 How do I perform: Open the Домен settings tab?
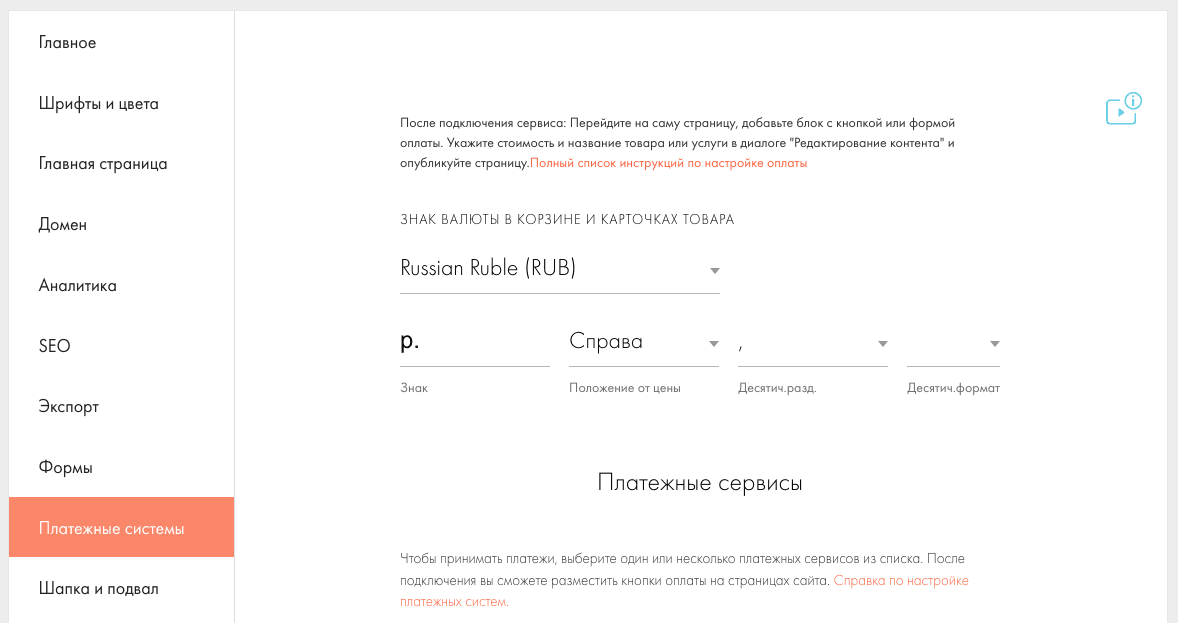[x=63, y=225]
